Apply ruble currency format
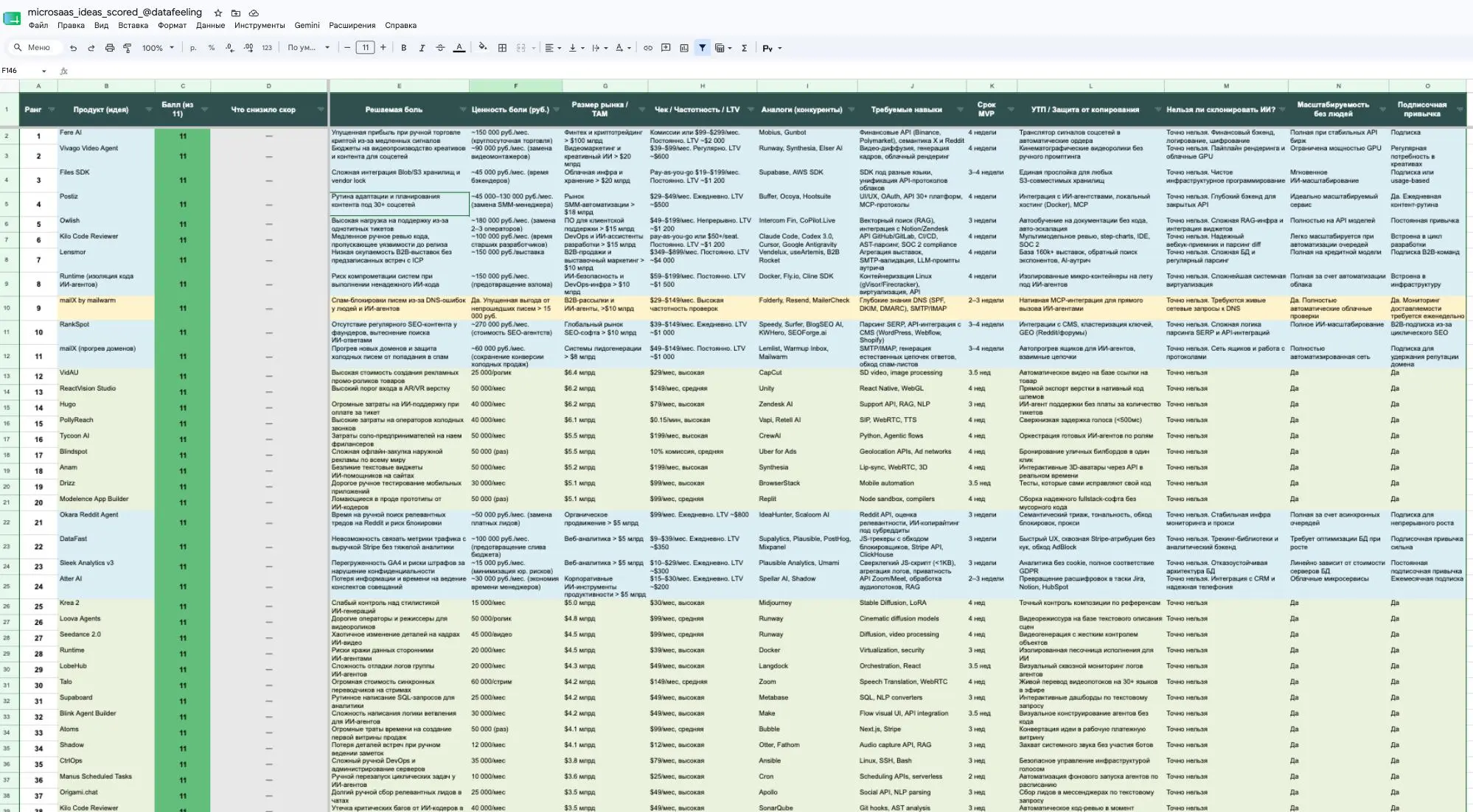Image resolution: width=1473 pixels, height=812 pixels. coord(193,48)
